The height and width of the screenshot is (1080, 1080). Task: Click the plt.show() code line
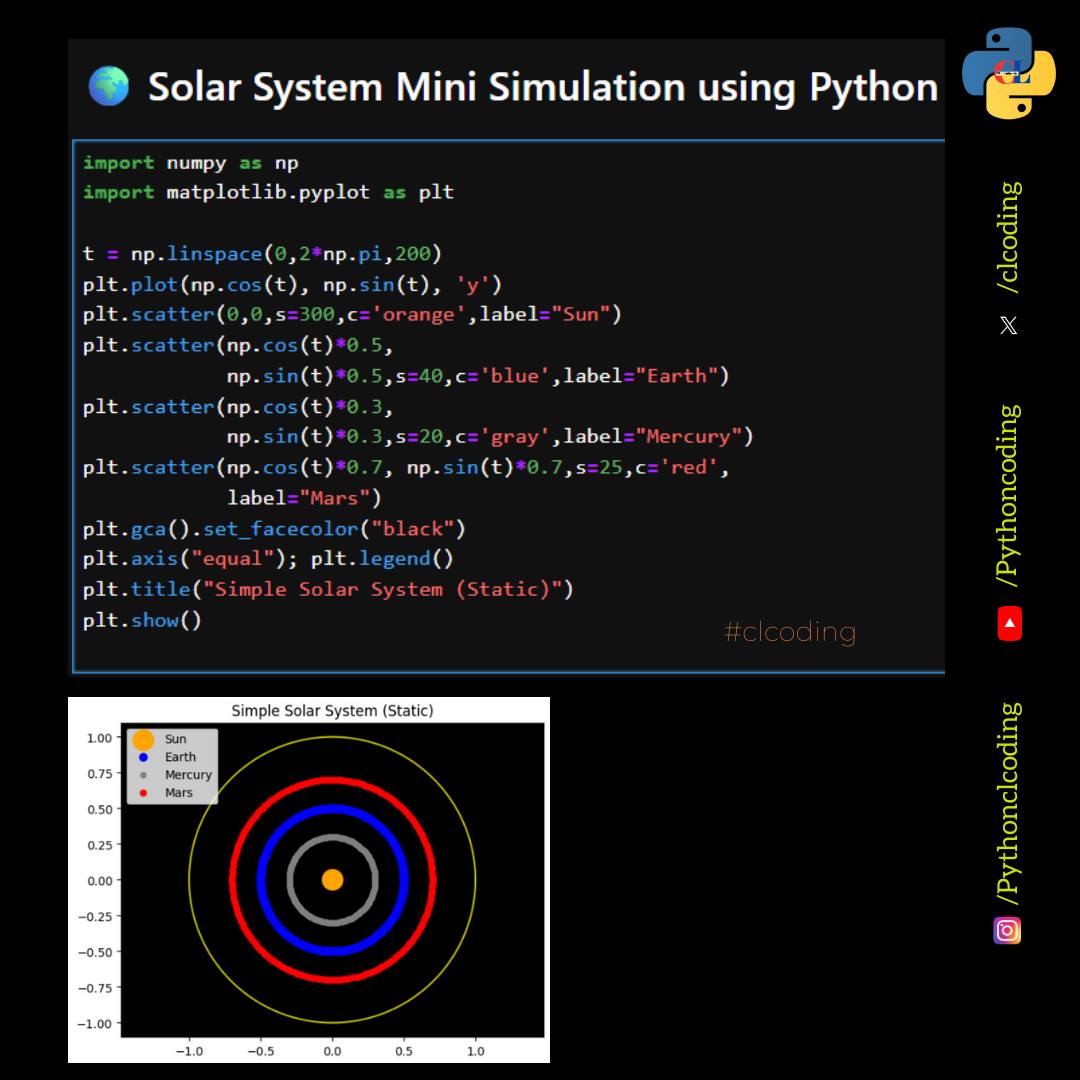point(142,620)
